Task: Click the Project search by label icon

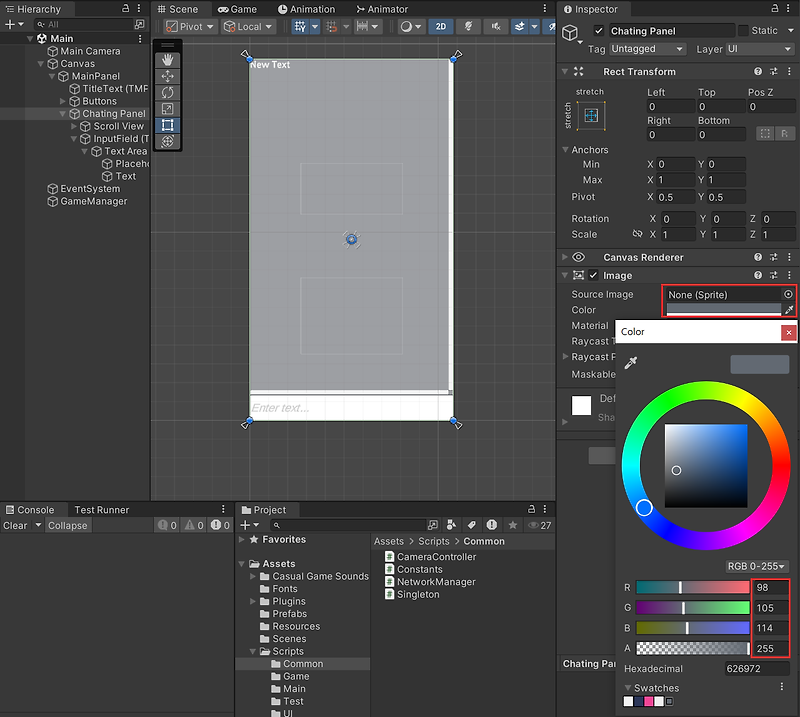Action: 472,525
